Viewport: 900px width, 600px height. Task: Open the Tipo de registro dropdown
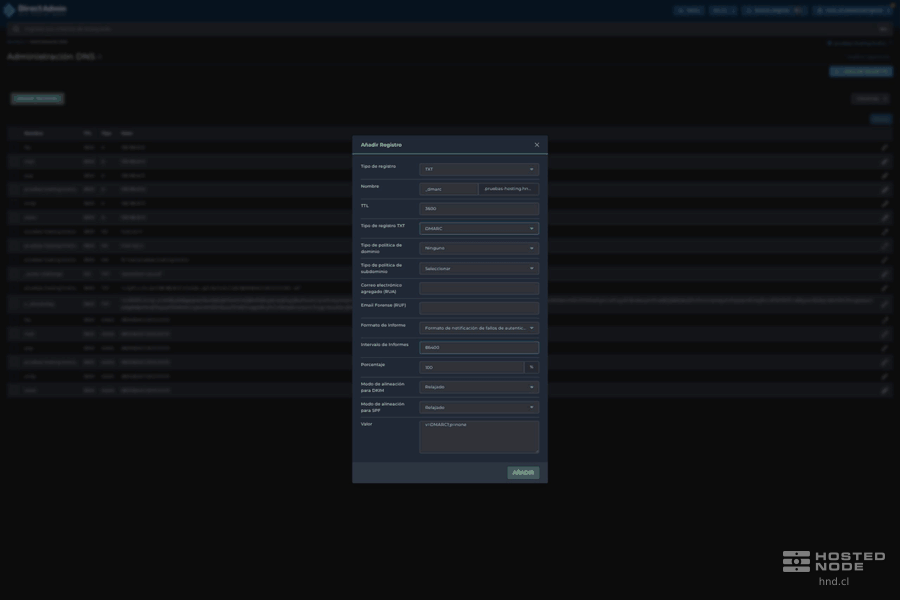(x=479, y=169)
